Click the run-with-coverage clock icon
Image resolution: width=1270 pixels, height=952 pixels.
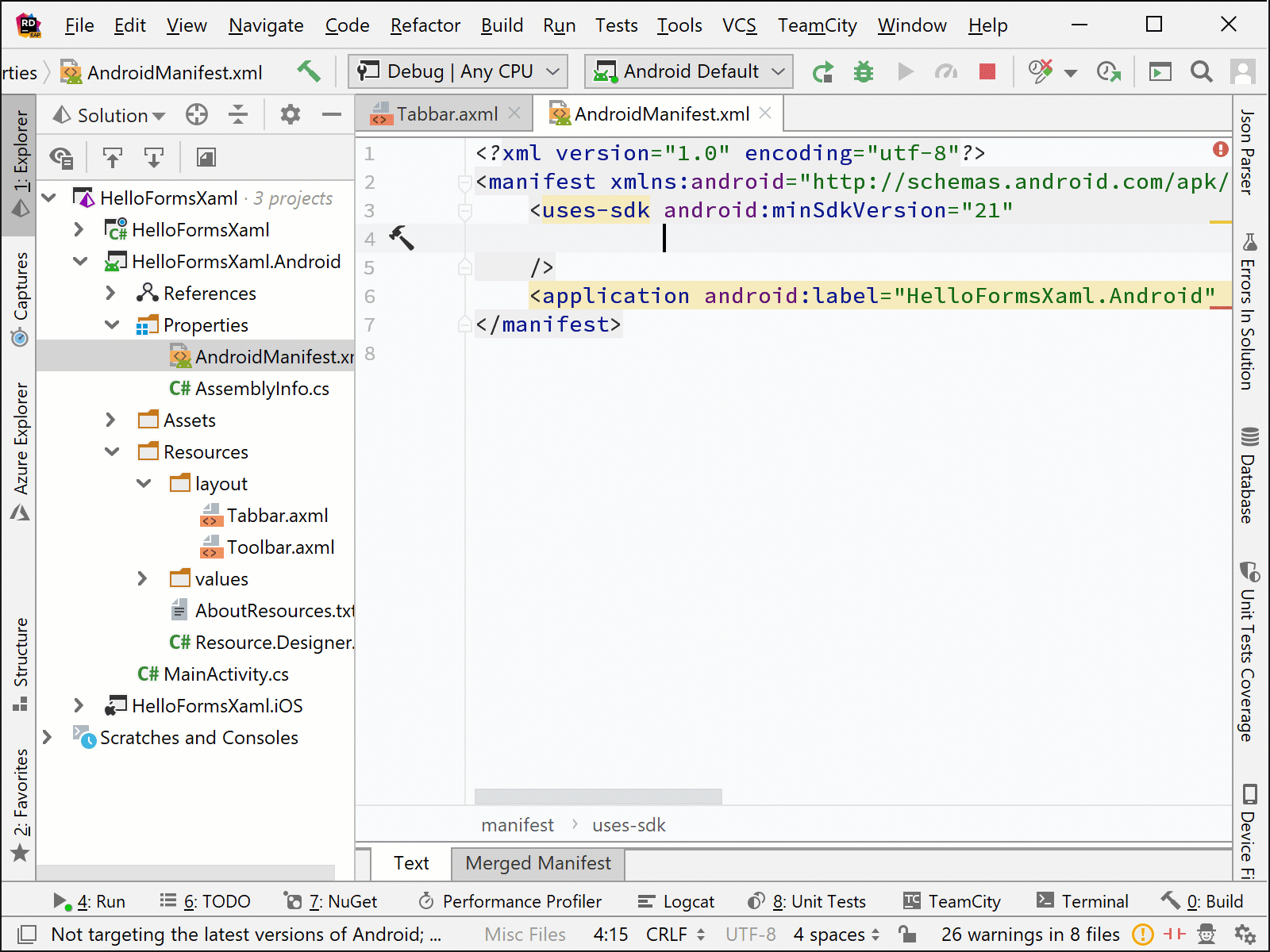pyautogui.click(x=1109, y=72)
